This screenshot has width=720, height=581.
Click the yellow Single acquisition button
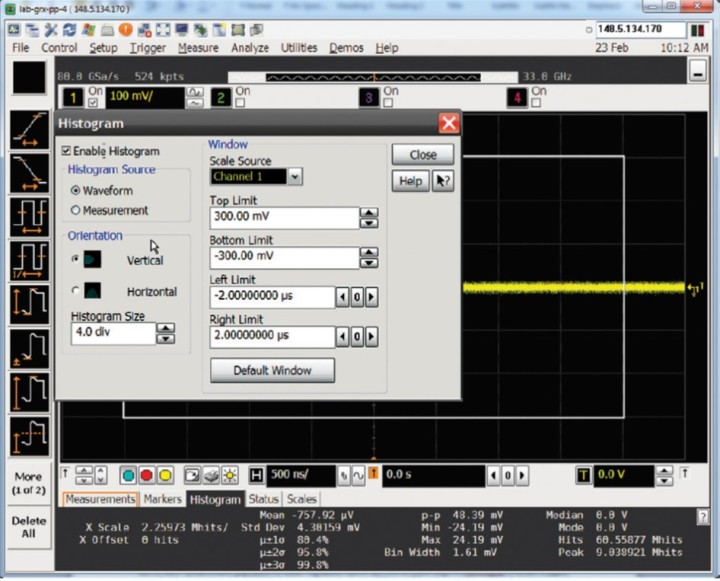point(165,475)
